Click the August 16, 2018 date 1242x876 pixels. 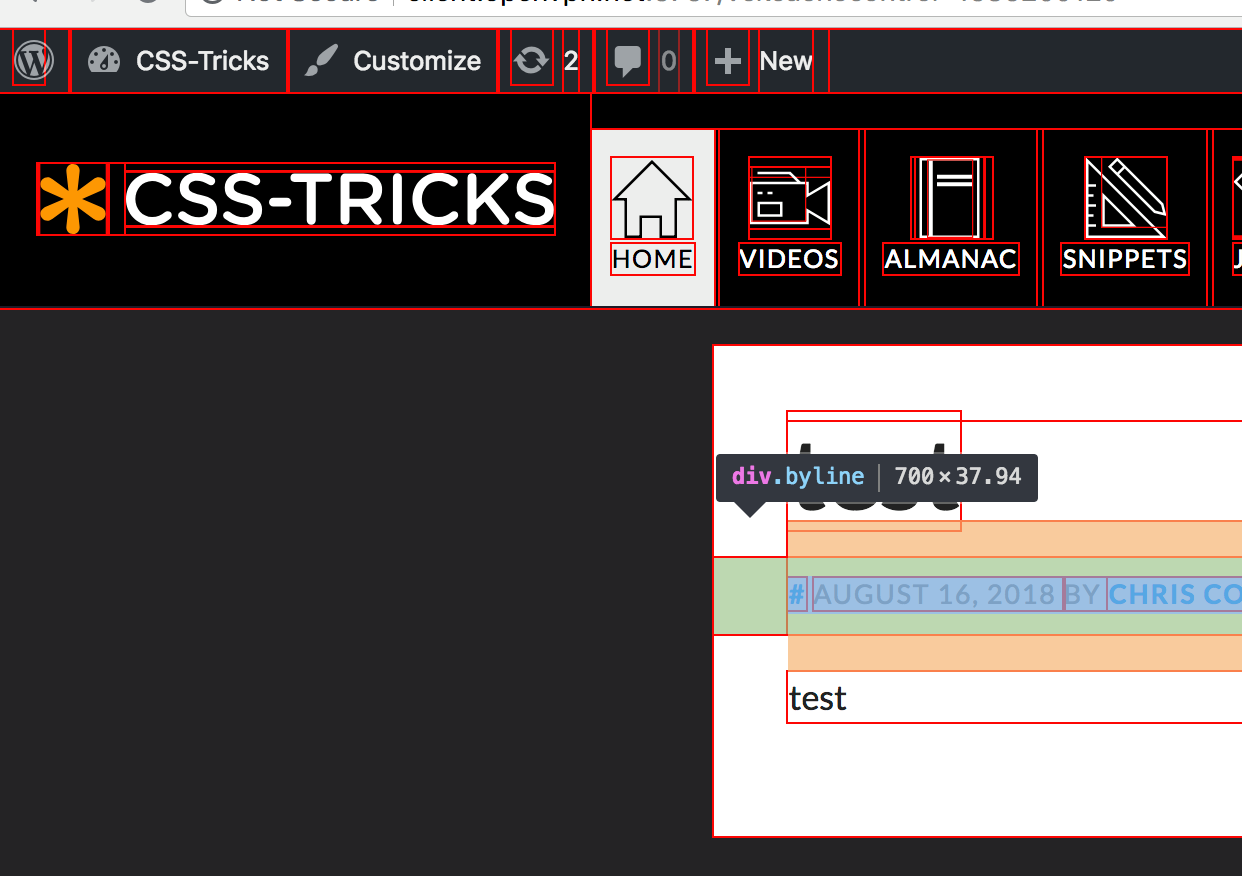point(937,595)
